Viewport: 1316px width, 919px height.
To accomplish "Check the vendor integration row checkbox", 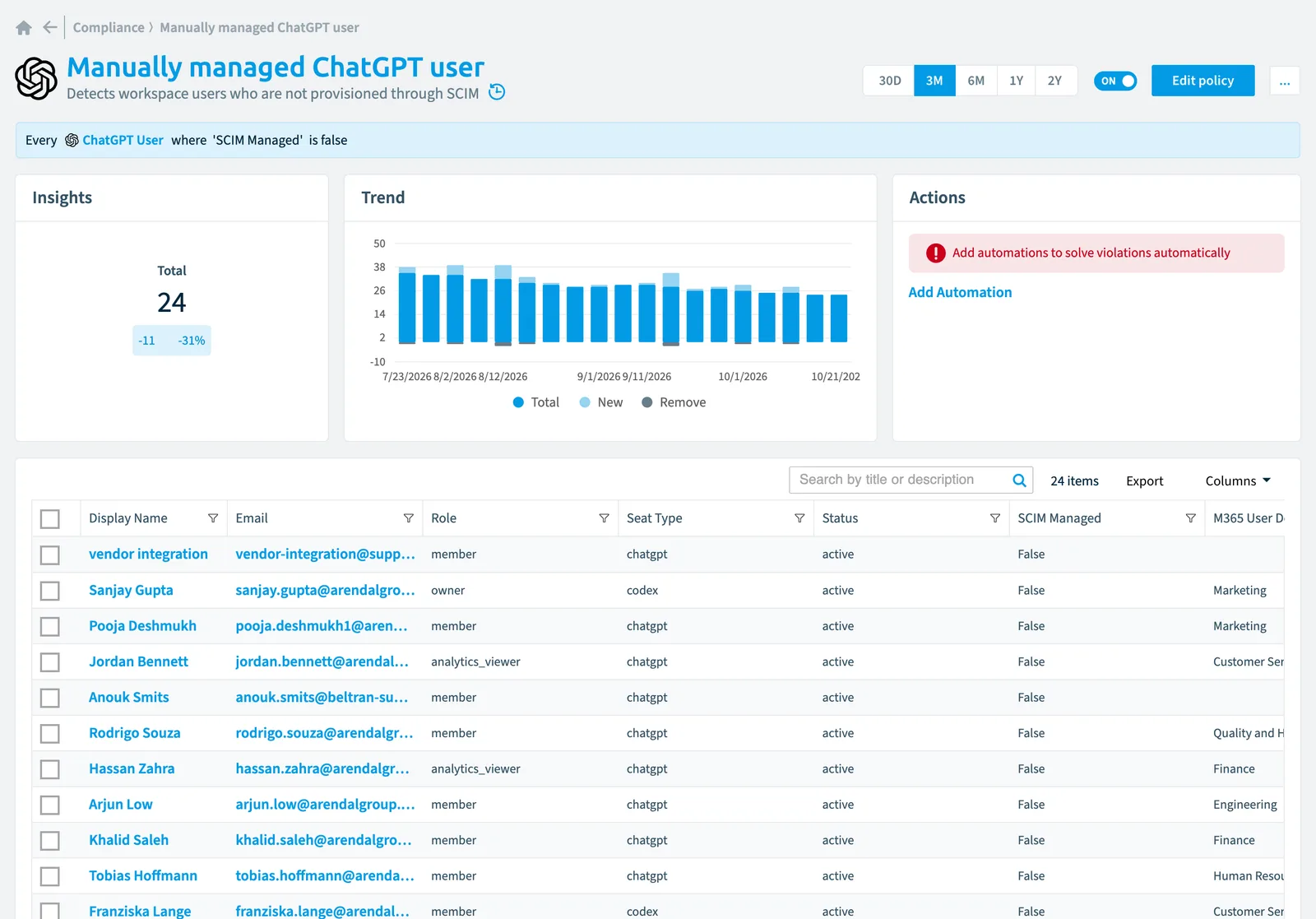I will click(50, 555).
